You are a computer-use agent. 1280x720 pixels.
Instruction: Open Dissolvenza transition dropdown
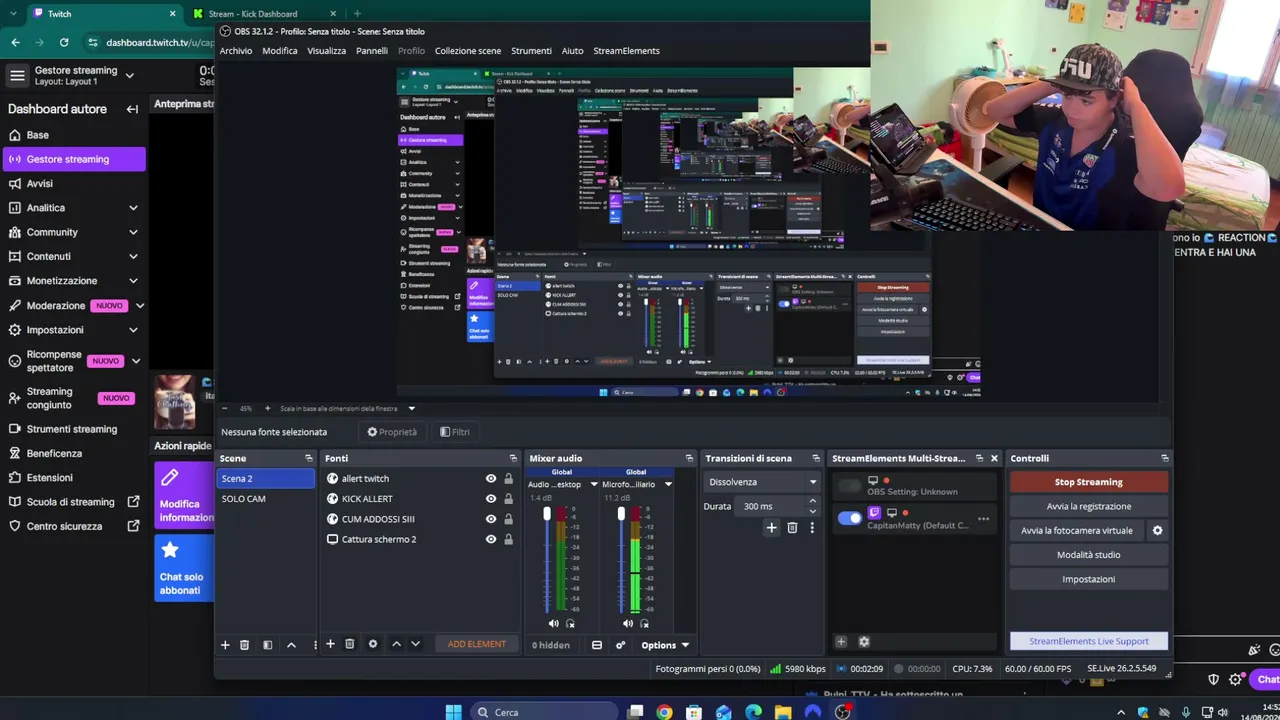click(762, 482)
